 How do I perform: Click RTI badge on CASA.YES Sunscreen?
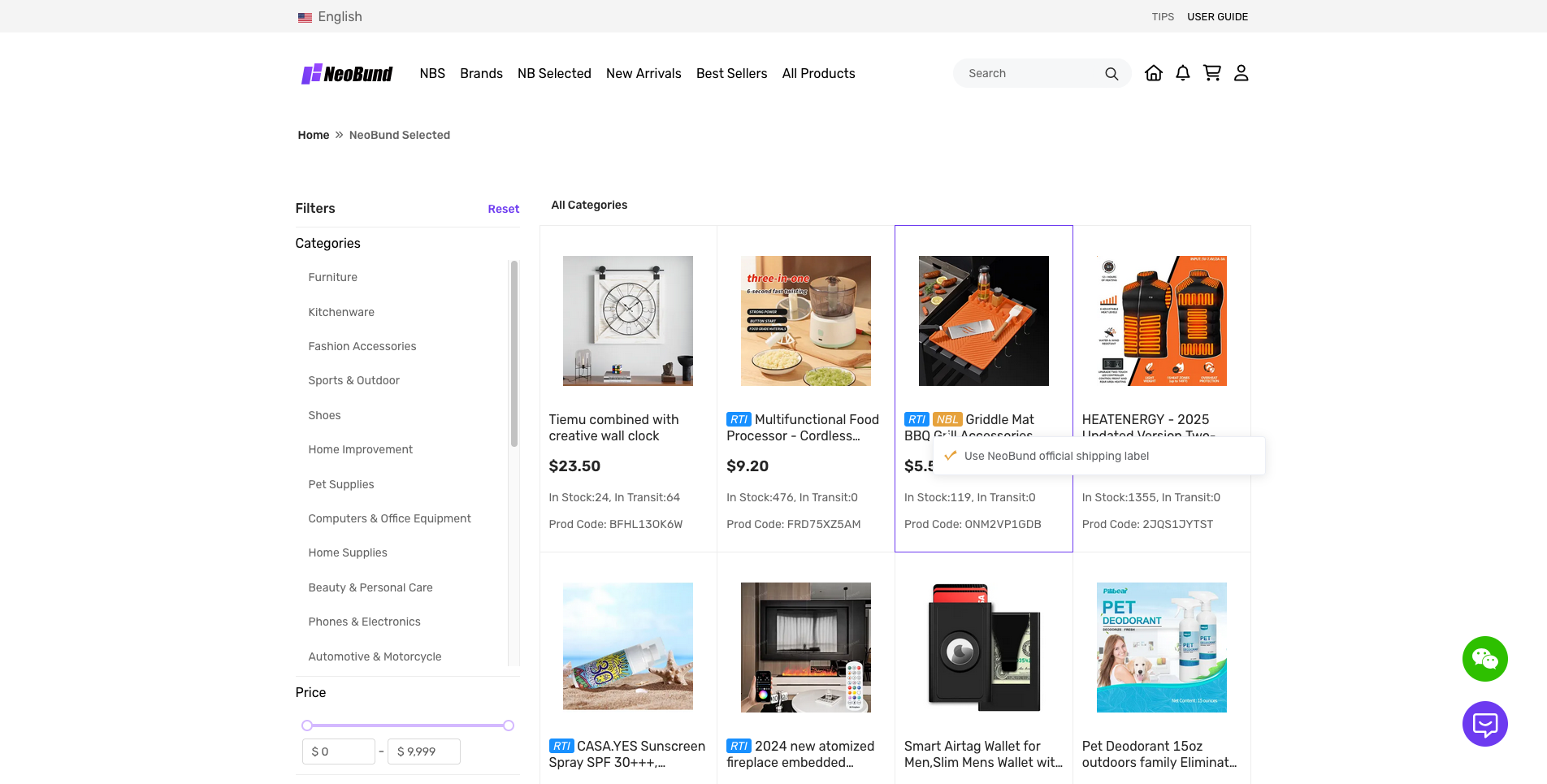561,747
